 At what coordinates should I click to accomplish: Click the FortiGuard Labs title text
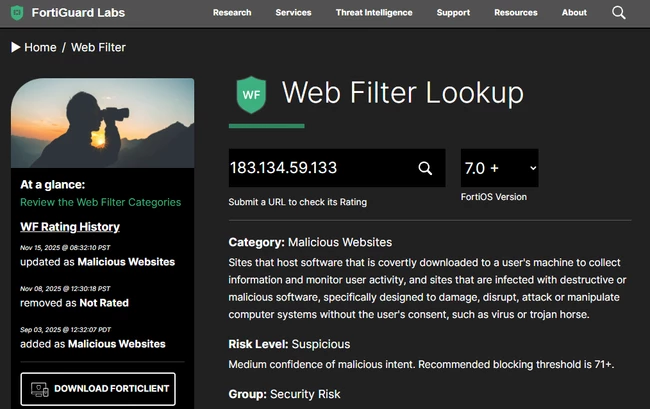78,12
